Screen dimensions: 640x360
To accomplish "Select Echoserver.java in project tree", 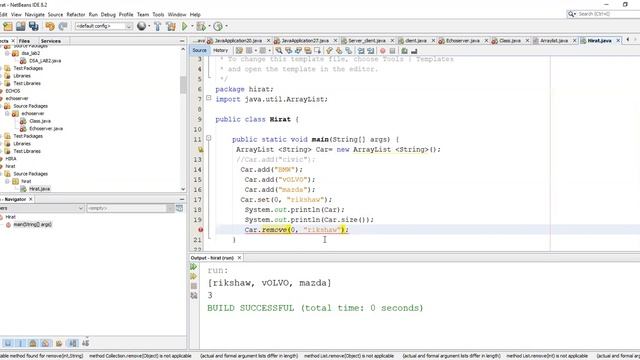I will tap(46, 129).
